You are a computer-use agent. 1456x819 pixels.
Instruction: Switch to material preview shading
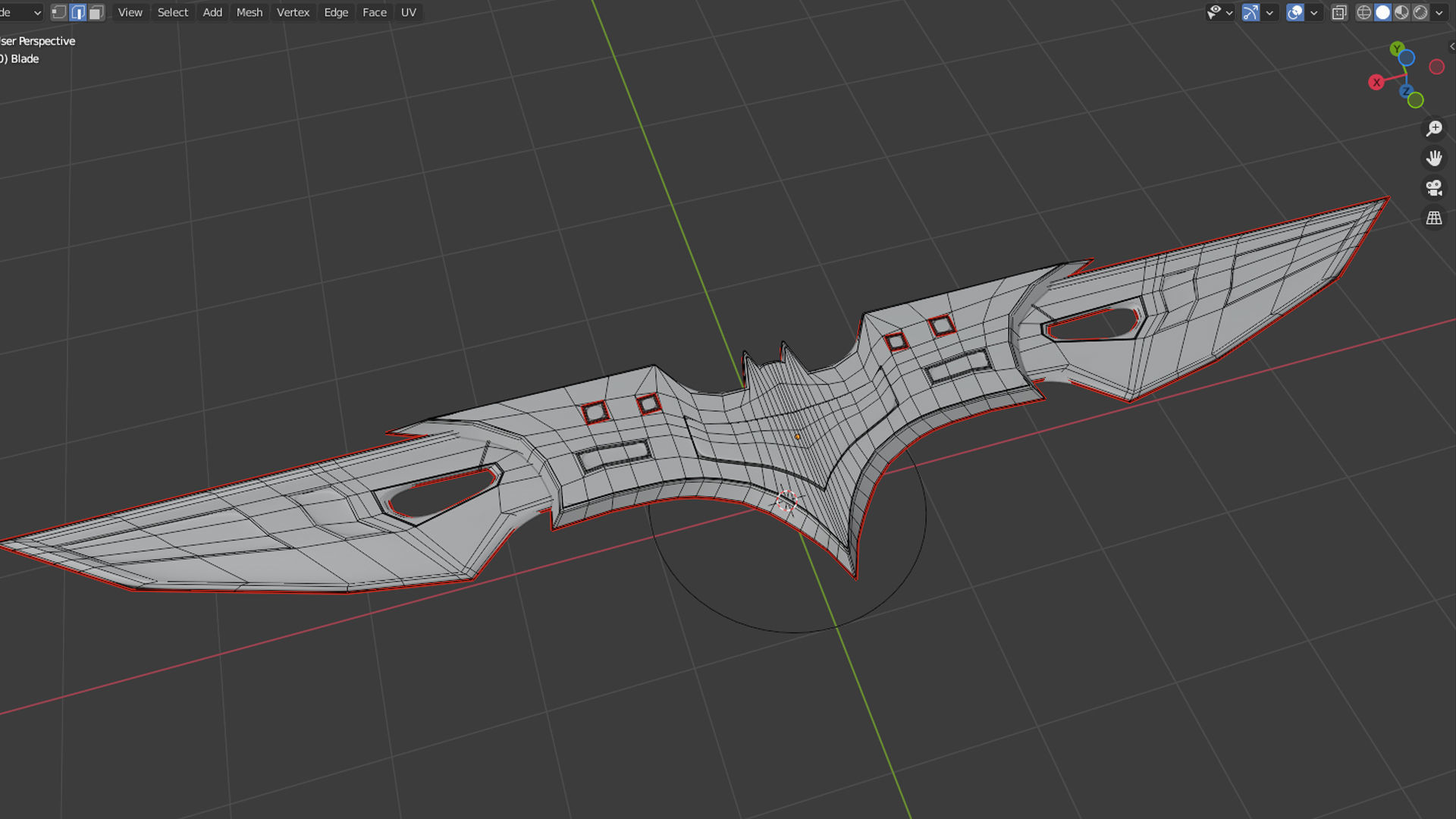(x=1401, y=12)
